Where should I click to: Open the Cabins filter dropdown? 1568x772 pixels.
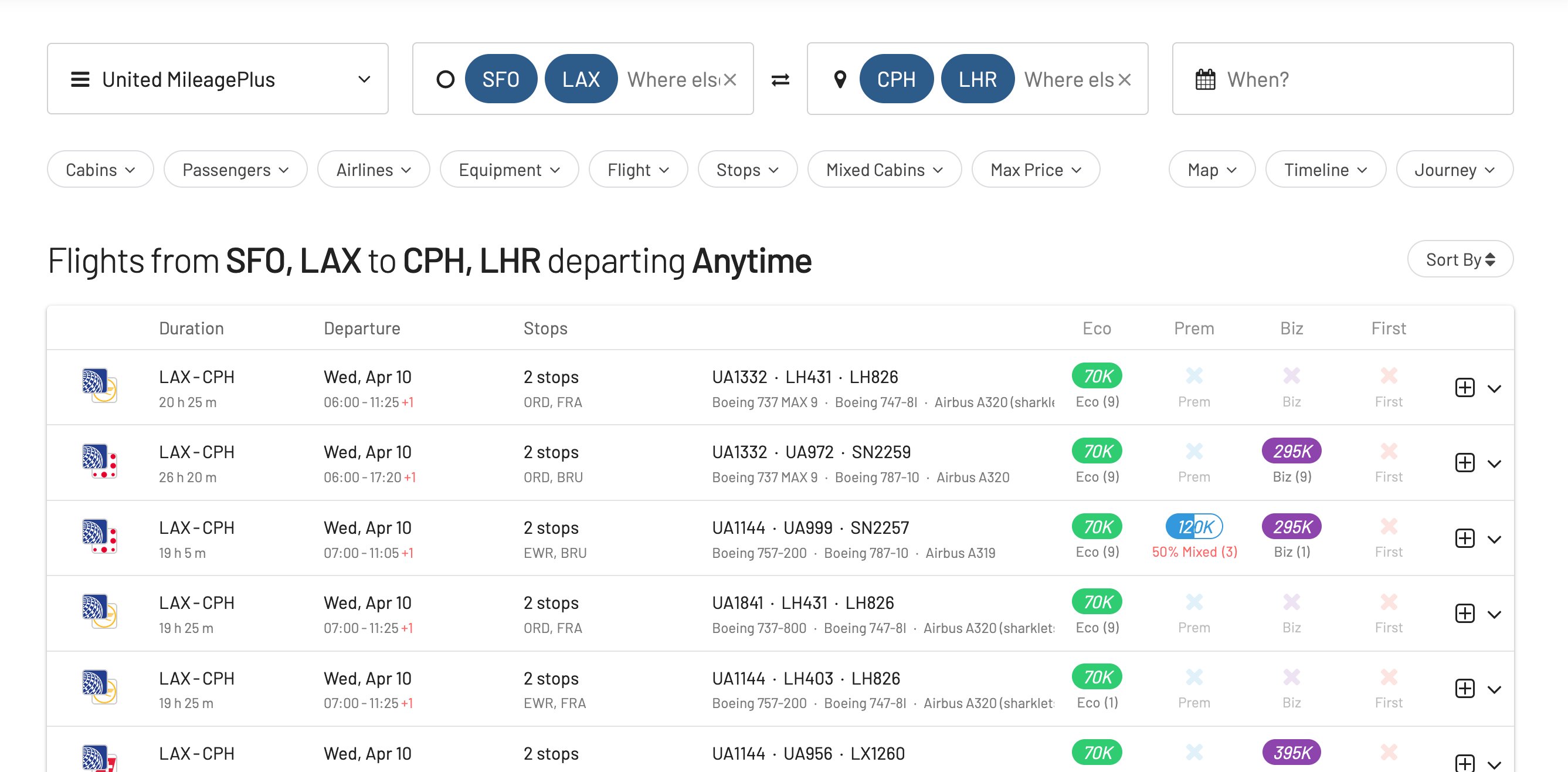click(99, 170)
